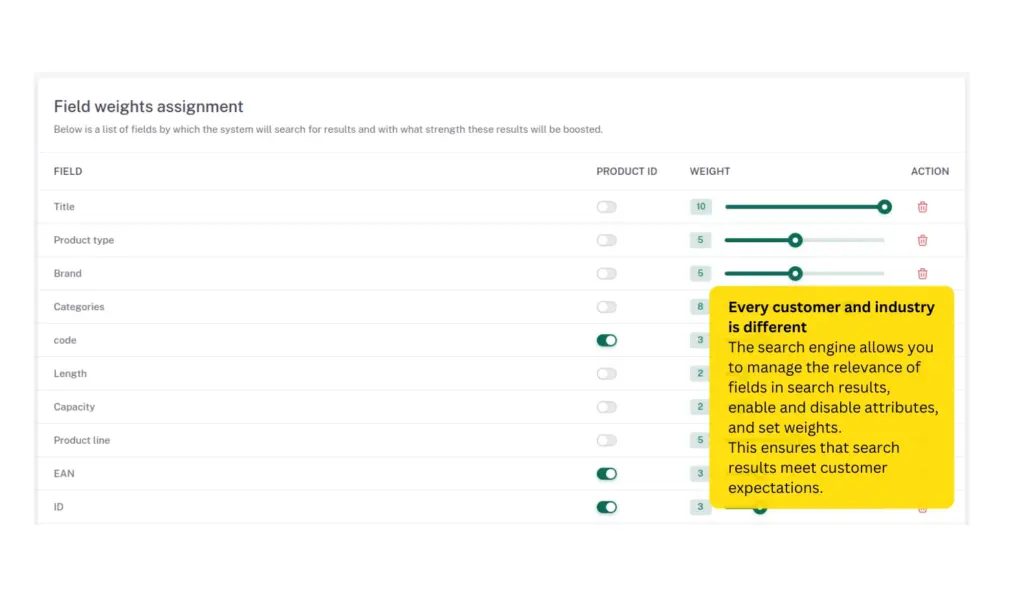Turn off Product ID for EAN
The image size is (1024, 592).
pos(606,474)
